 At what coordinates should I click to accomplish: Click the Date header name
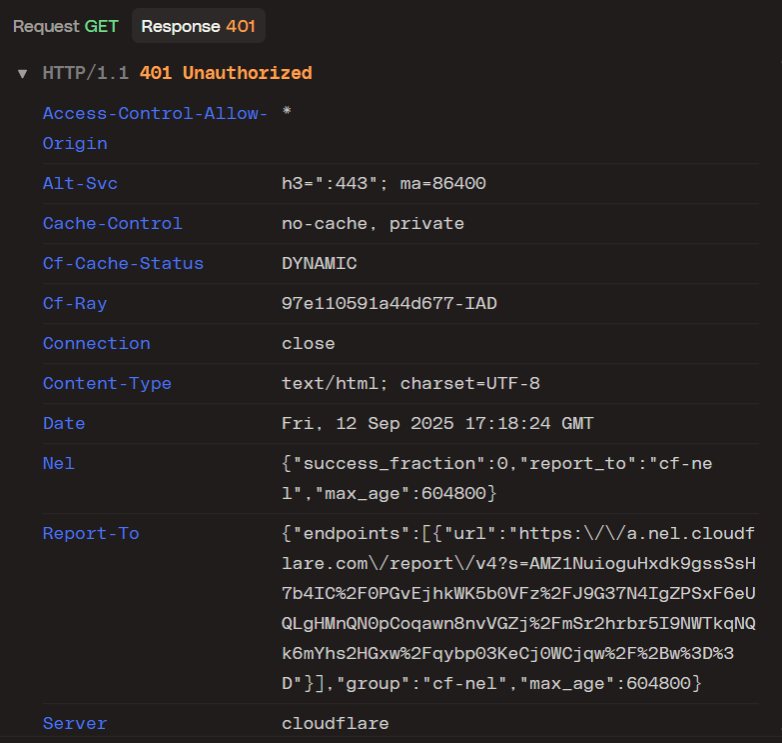tap(64, 424)
